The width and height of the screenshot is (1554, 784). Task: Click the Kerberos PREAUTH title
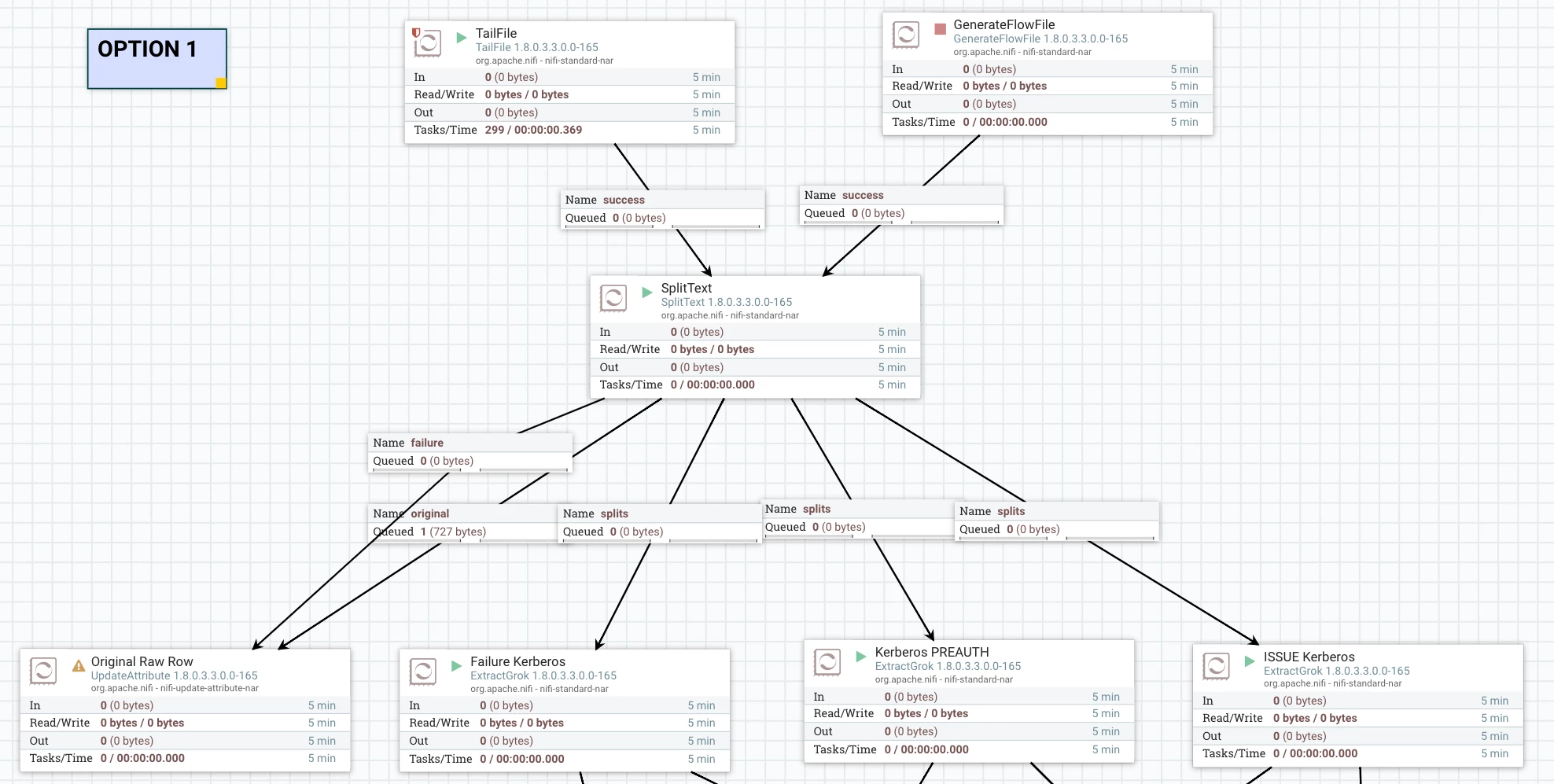click(x=932, y=652)
